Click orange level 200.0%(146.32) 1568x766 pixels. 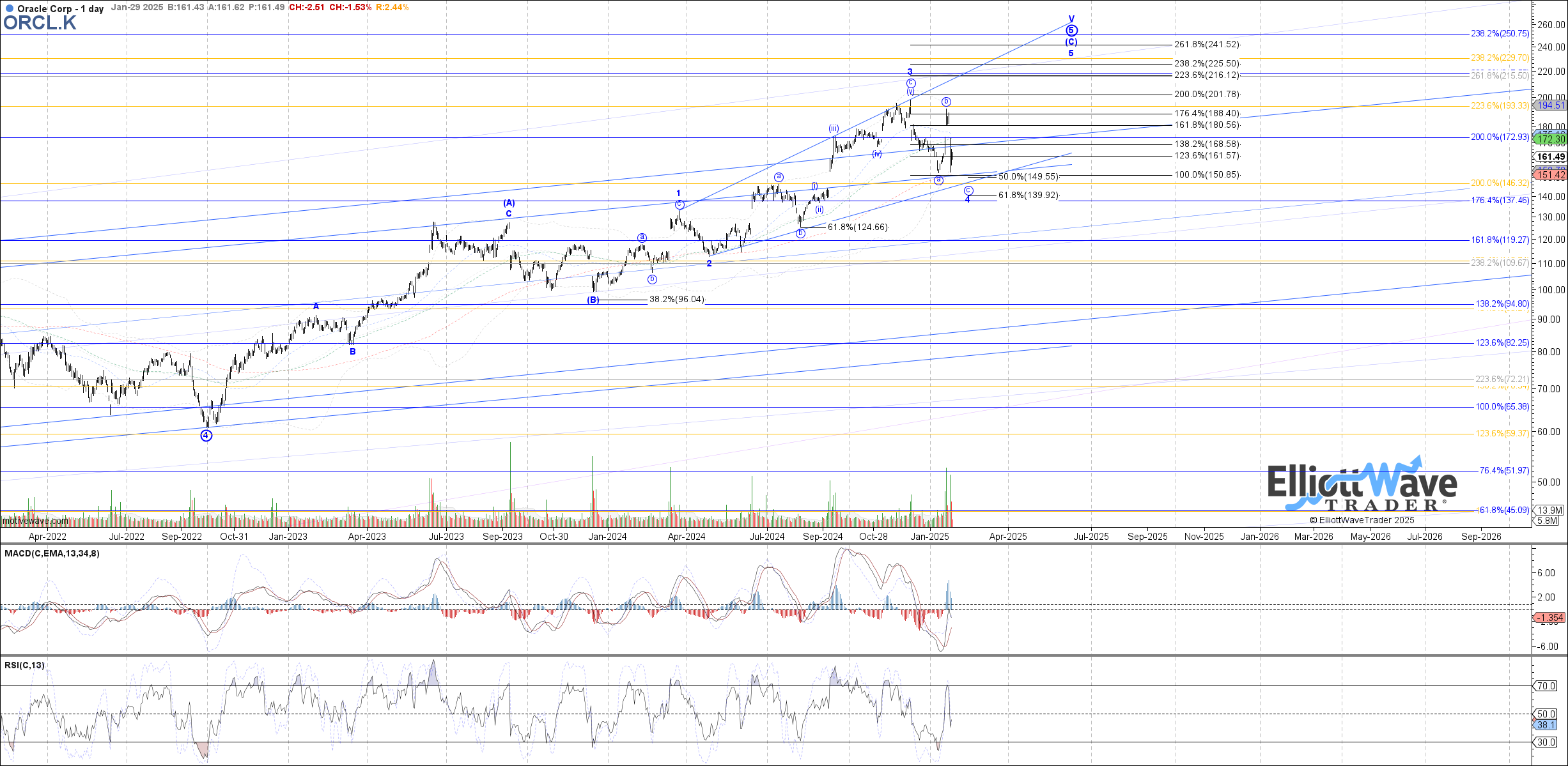click(x=1500, y=183)
